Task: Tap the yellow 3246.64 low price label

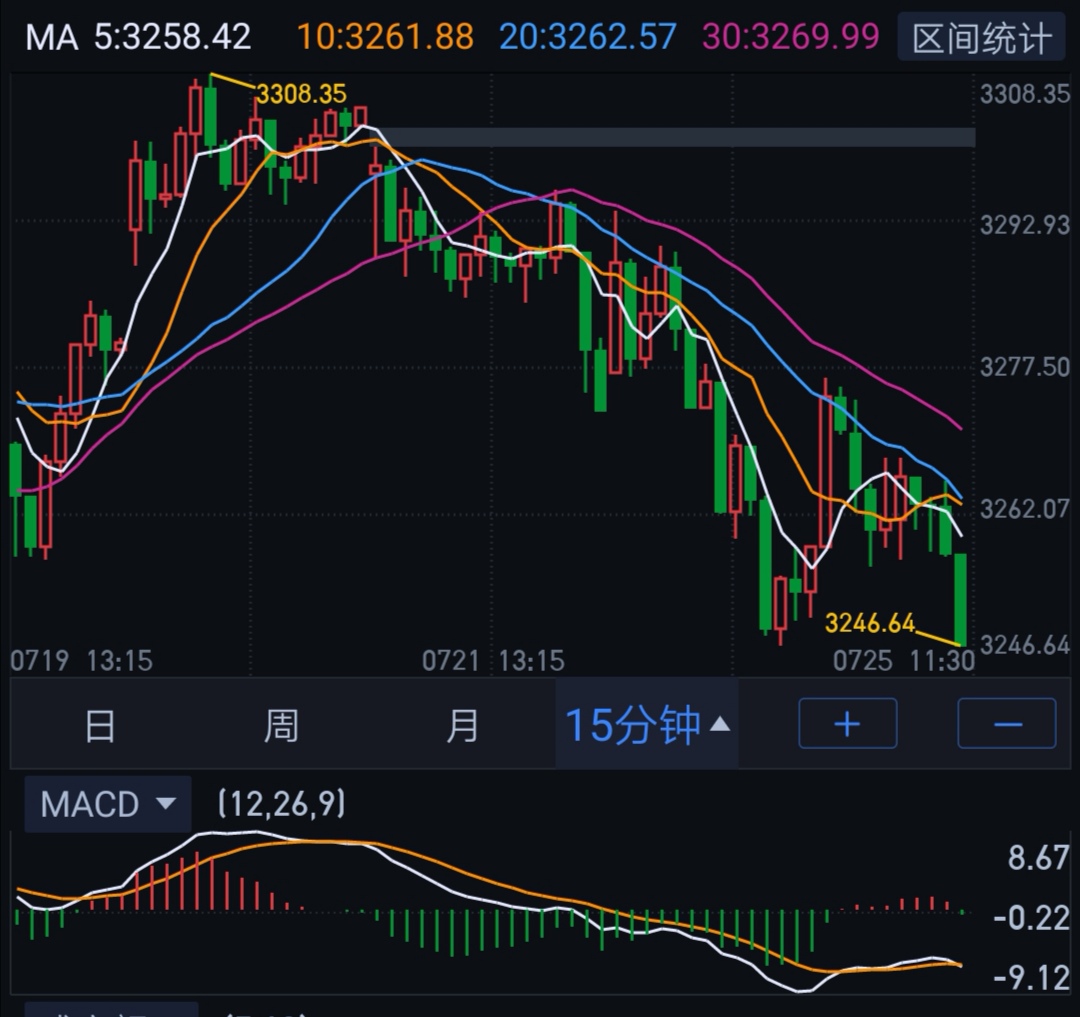Action: click(870, 623)
